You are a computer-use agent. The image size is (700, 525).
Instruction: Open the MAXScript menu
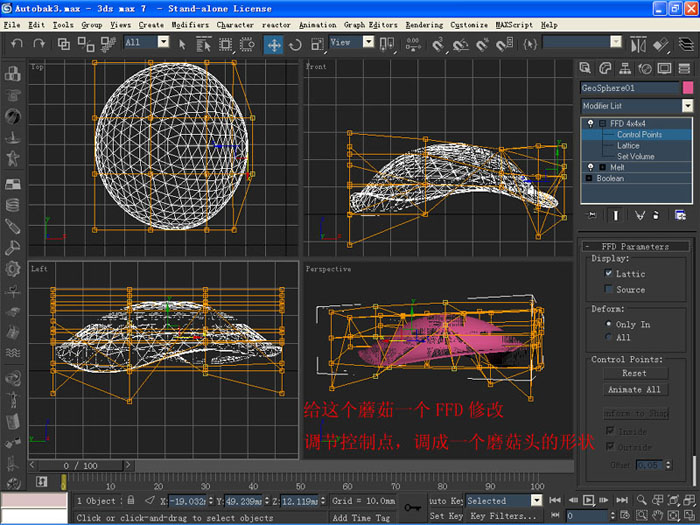pos(514,25)
